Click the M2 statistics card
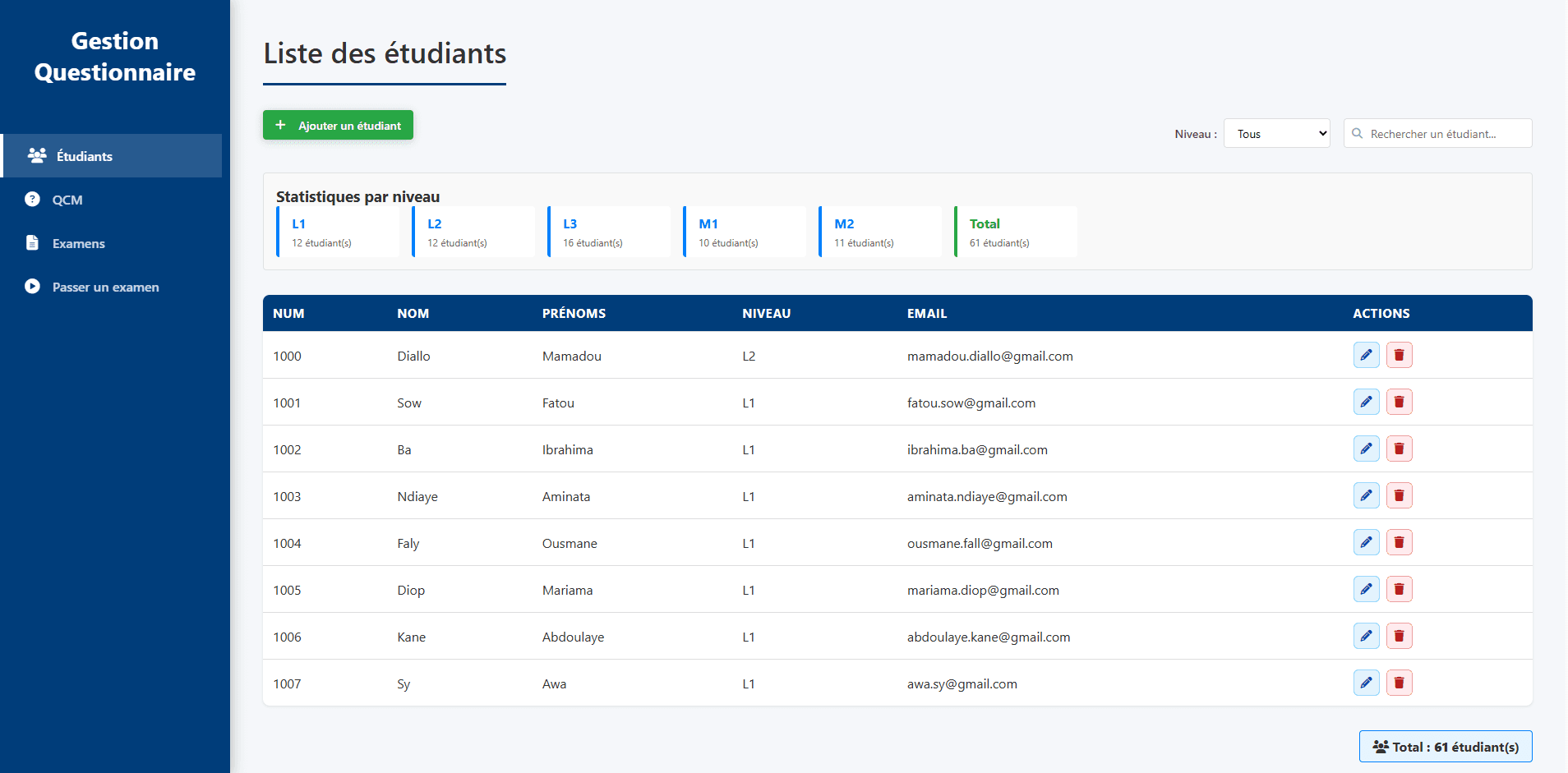Image resolution: width=1568 pixels, height=773 pixels. pyautogui.click(x=880, y=232)
